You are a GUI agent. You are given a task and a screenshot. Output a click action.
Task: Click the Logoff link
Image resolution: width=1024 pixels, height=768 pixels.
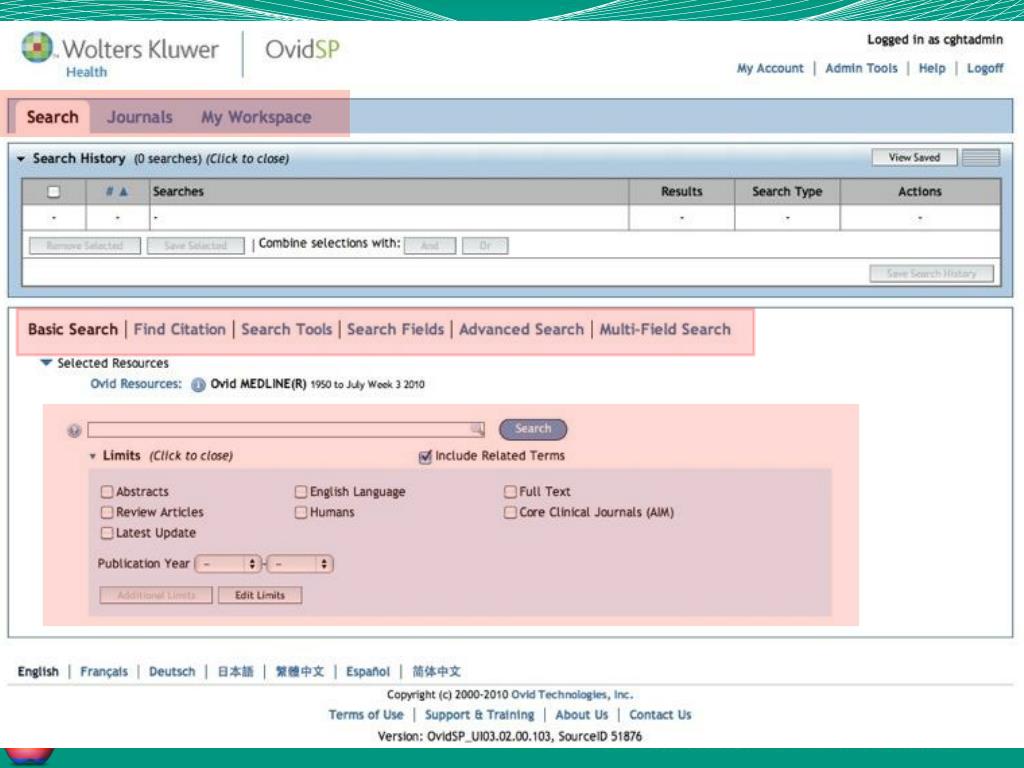tap(985, 69)
